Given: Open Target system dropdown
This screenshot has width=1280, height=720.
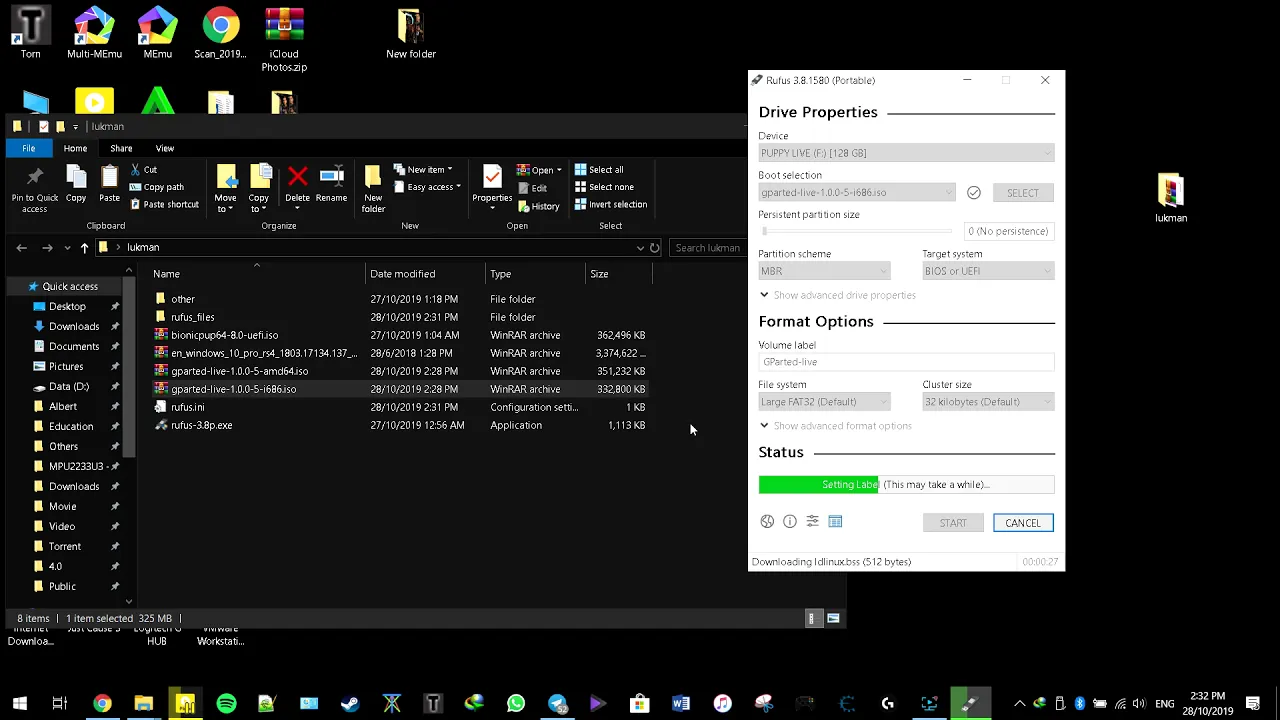Looking at the screenshot, I should (988, 271).
